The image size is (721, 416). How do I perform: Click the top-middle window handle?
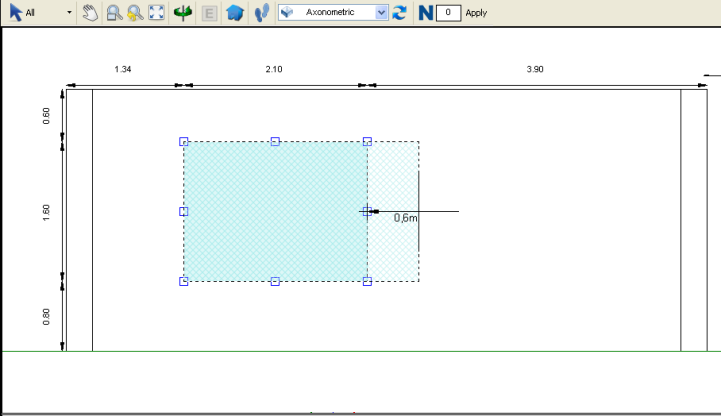(x=275, y=142)
